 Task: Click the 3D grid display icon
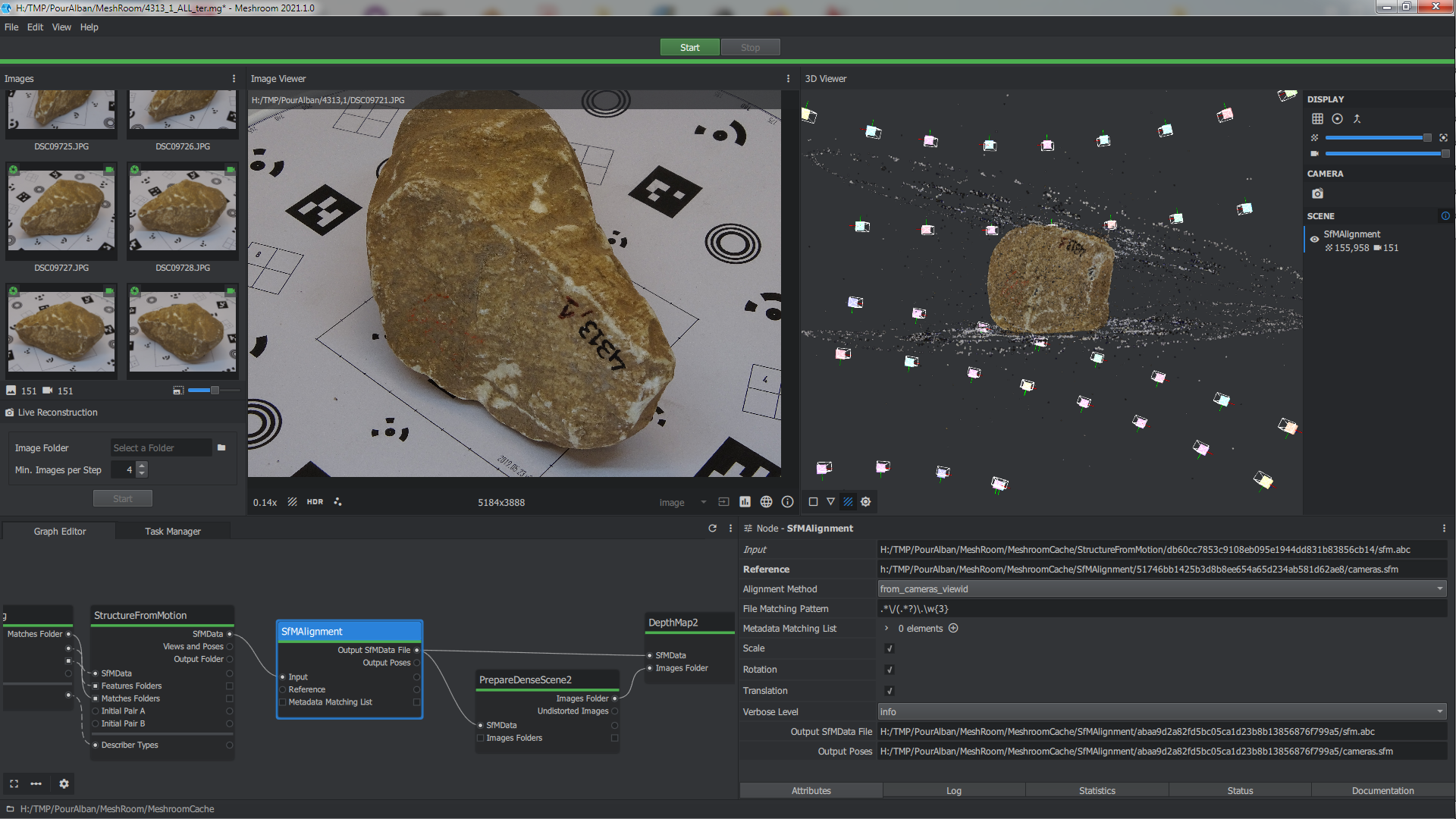[x=1317, y=118]
